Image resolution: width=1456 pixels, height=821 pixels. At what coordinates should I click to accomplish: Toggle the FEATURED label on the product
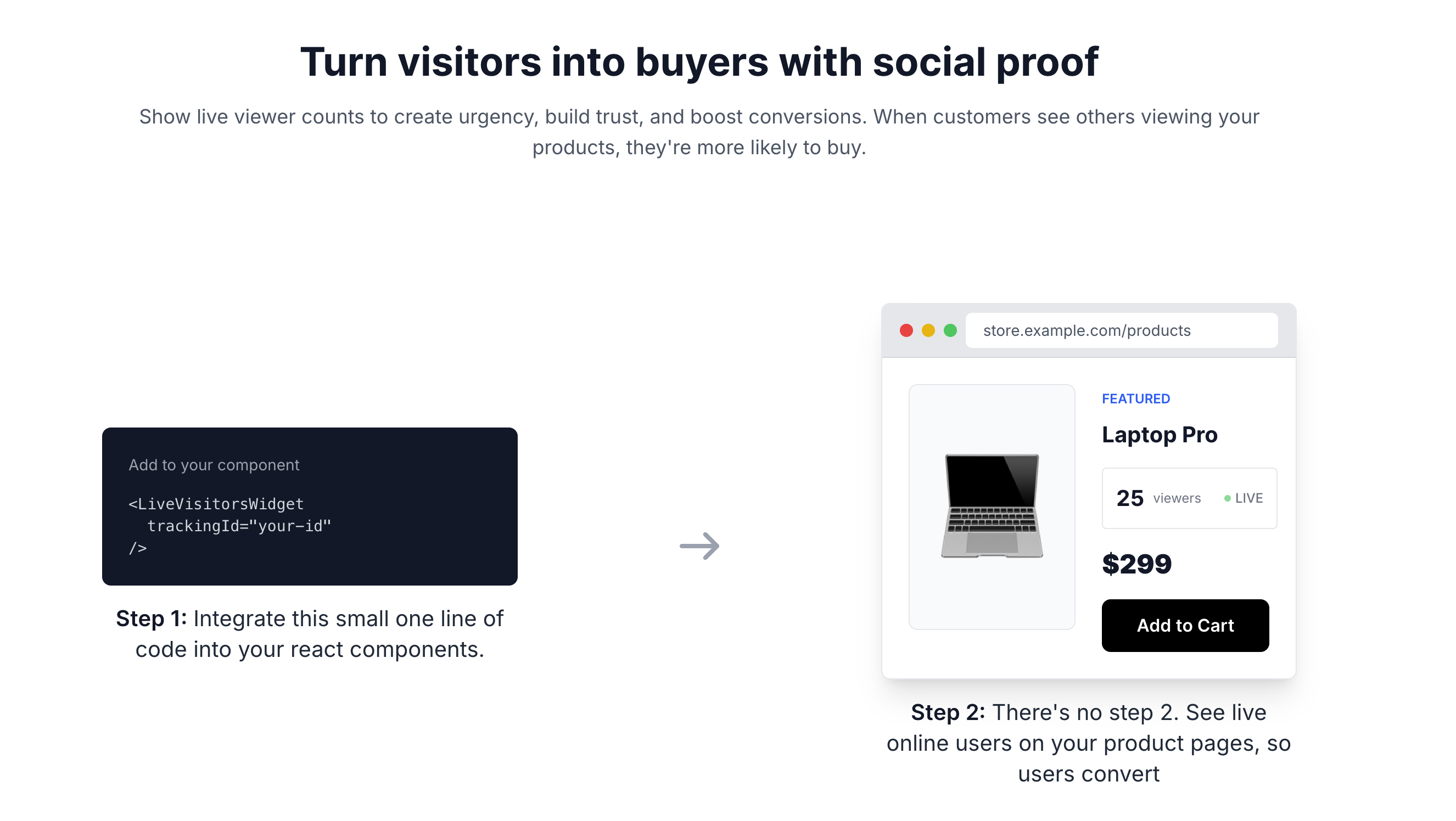pyautogui.click(x=1135, y=398)
